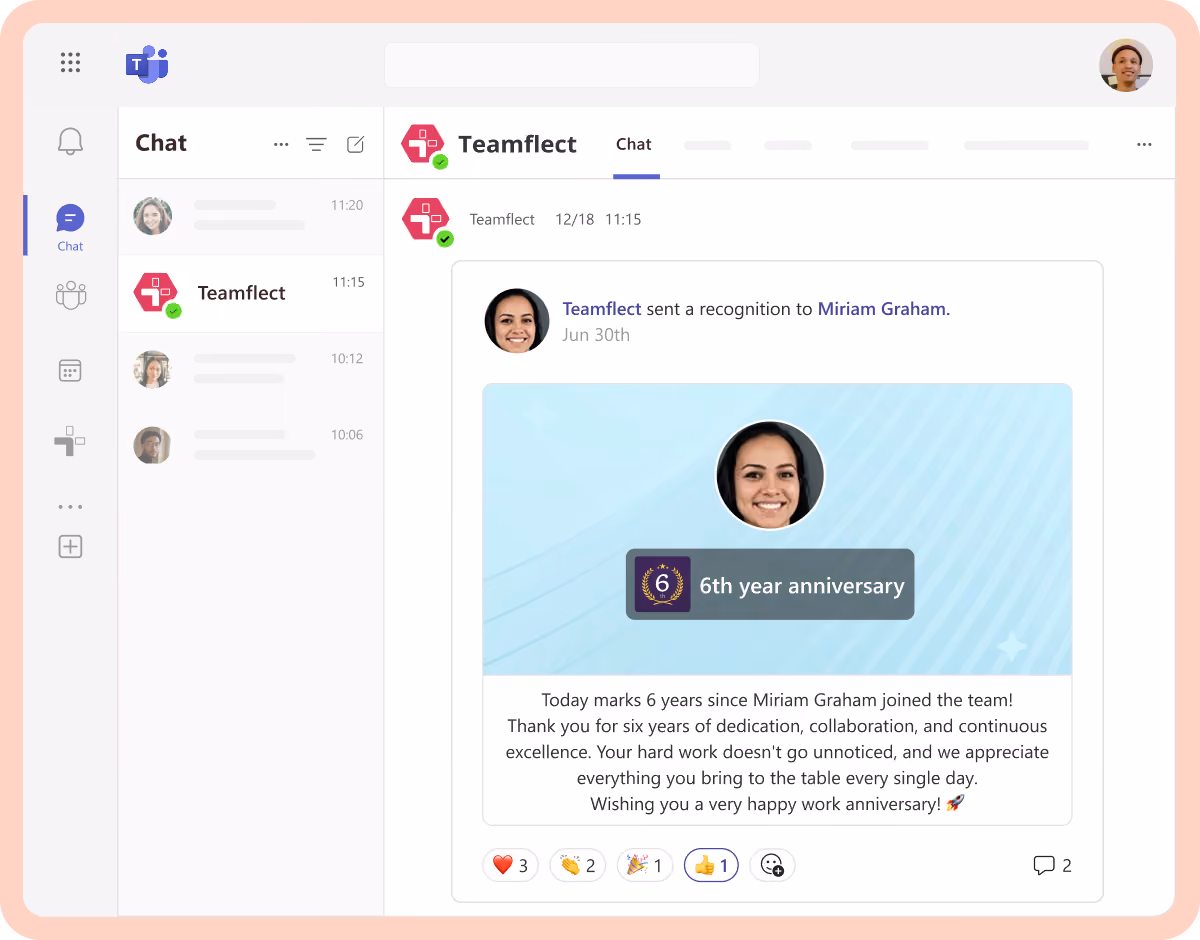Click the large Miriam Graham photo on the banner
The width and height of the screenshot is (1200, 940).
coord(770,475)
